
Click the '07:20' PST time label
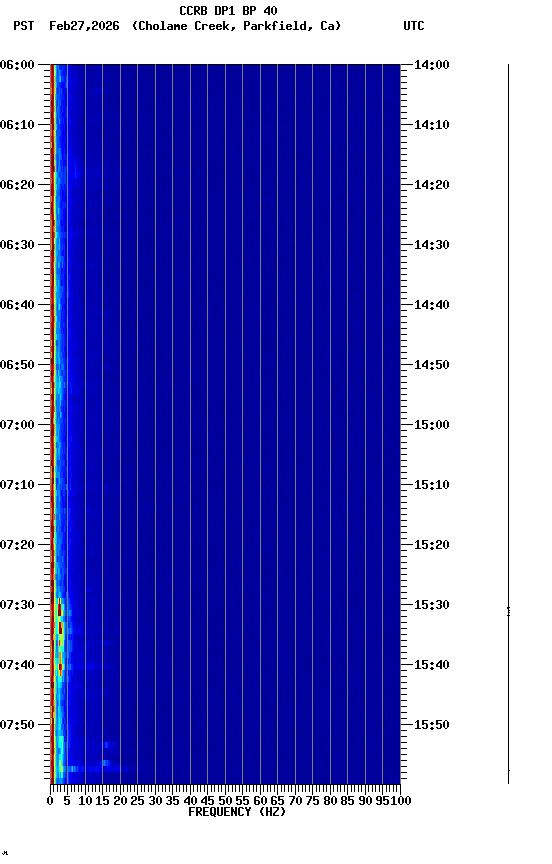pyautogui.click(x=17, y=546)
